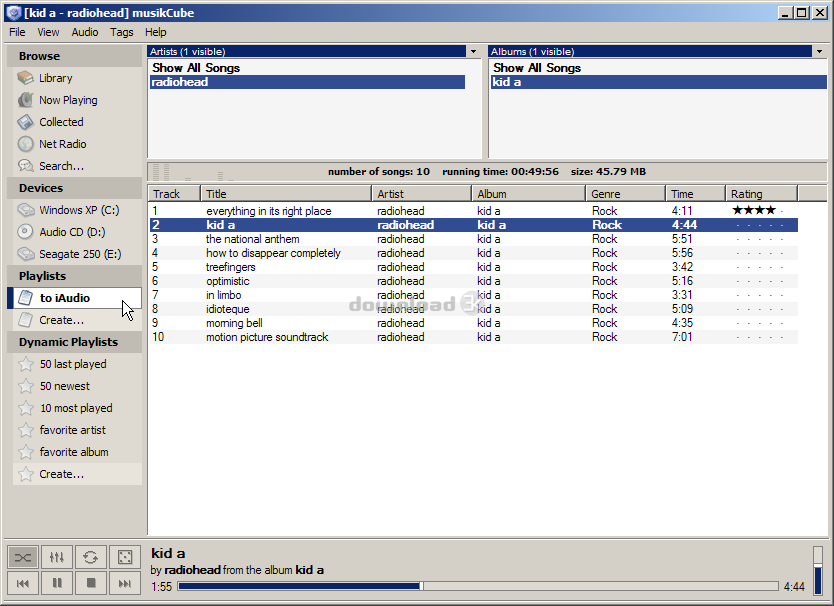Select the Audio CD (D:) disc icon

pyautogui.click(x=25, y=232)
